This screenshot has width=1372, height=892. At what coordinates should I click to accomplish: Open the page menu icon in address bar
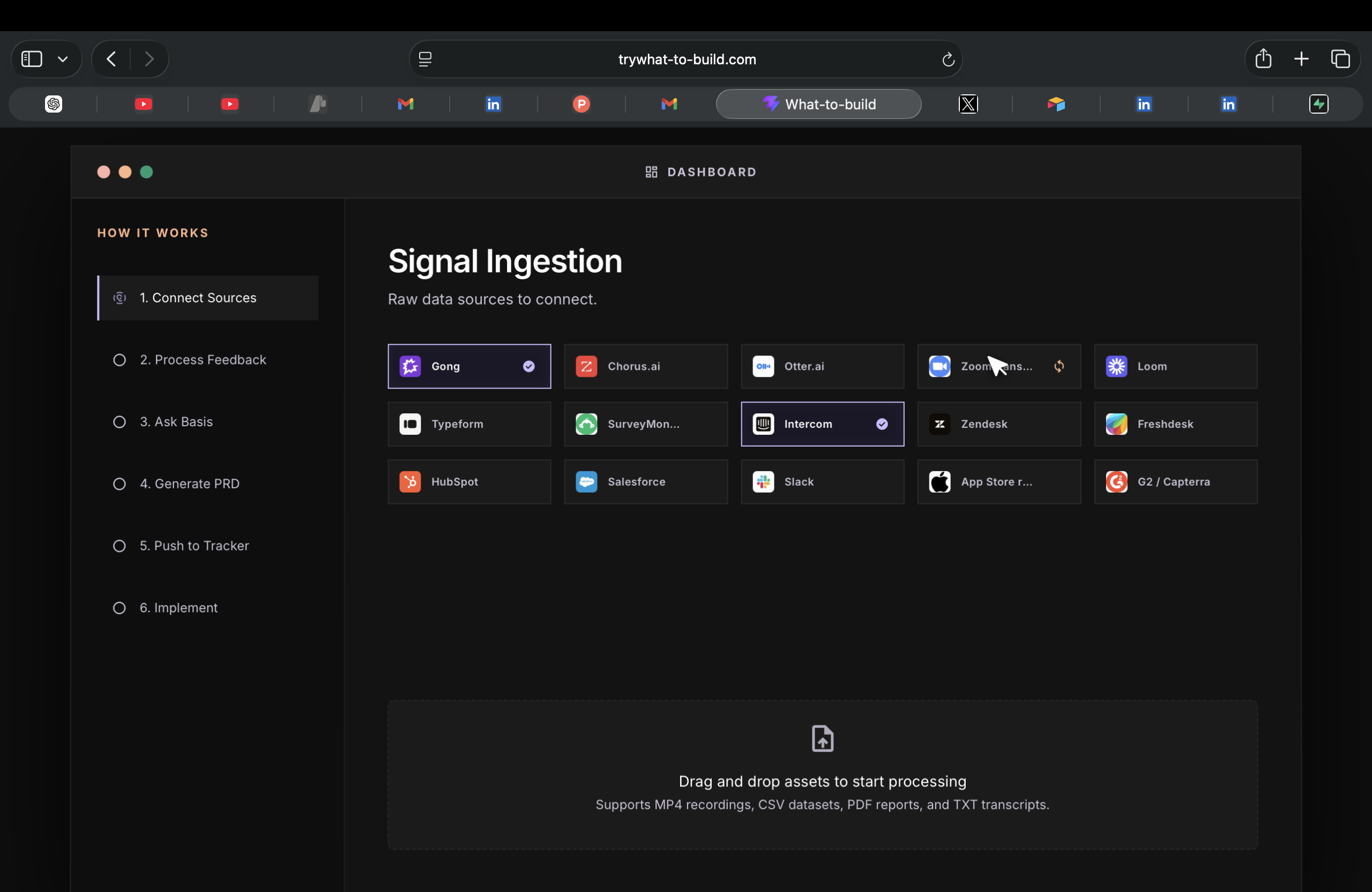pos(425,59)
